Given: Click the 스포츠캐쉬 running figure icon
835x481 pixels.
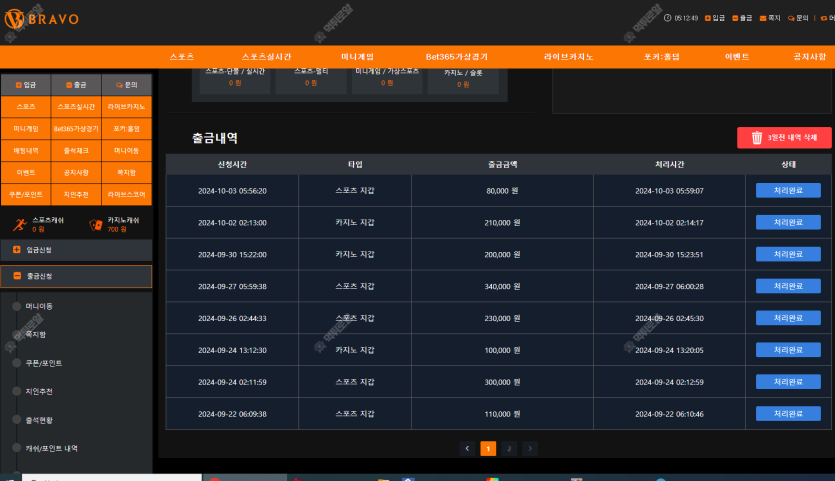Looking at the screenshot, I should (20, 224).
